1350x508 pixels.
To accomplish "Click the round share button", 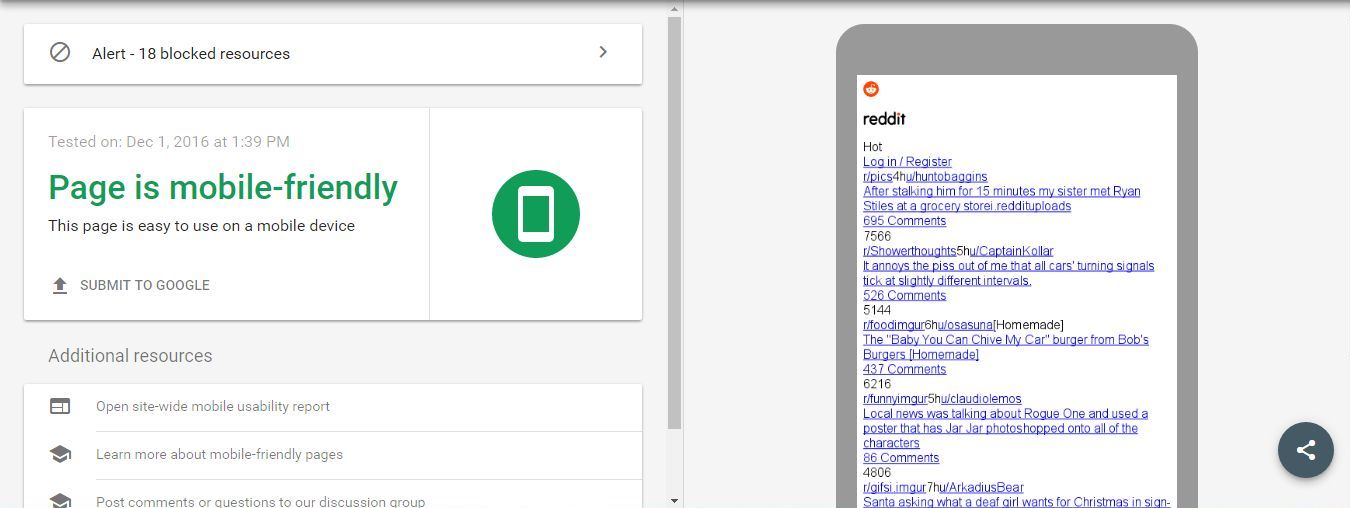I will pyautogui.click(x=1306, y=450).
